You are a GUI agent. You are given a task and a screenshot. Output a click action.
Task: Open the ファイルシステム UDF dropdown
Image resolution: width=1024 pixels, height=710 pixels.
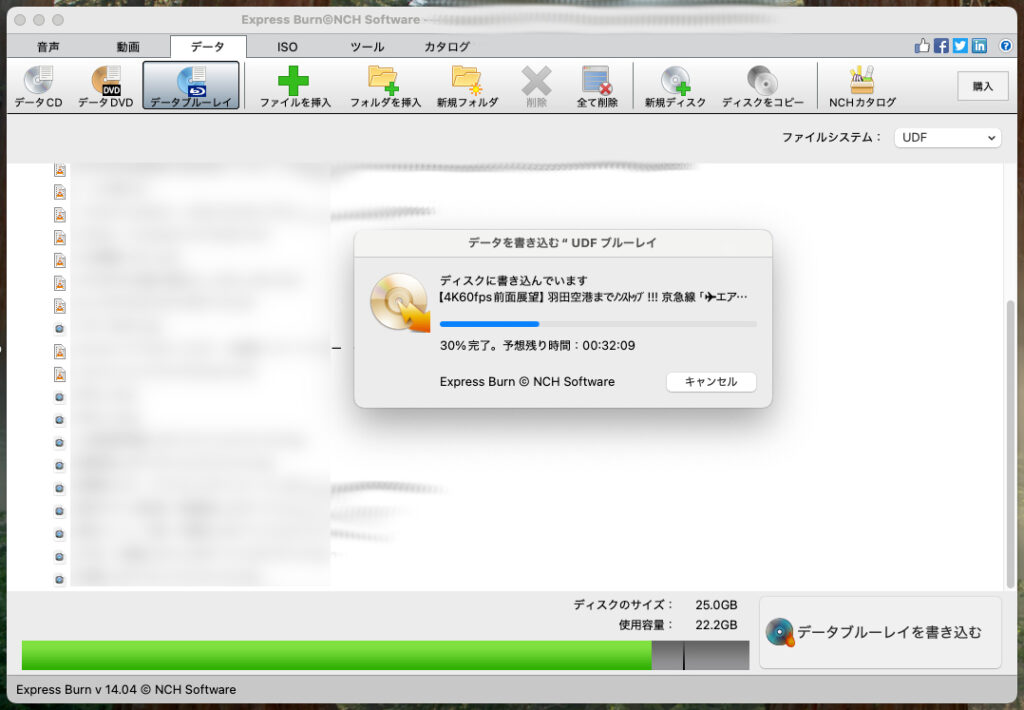point(948,138)
